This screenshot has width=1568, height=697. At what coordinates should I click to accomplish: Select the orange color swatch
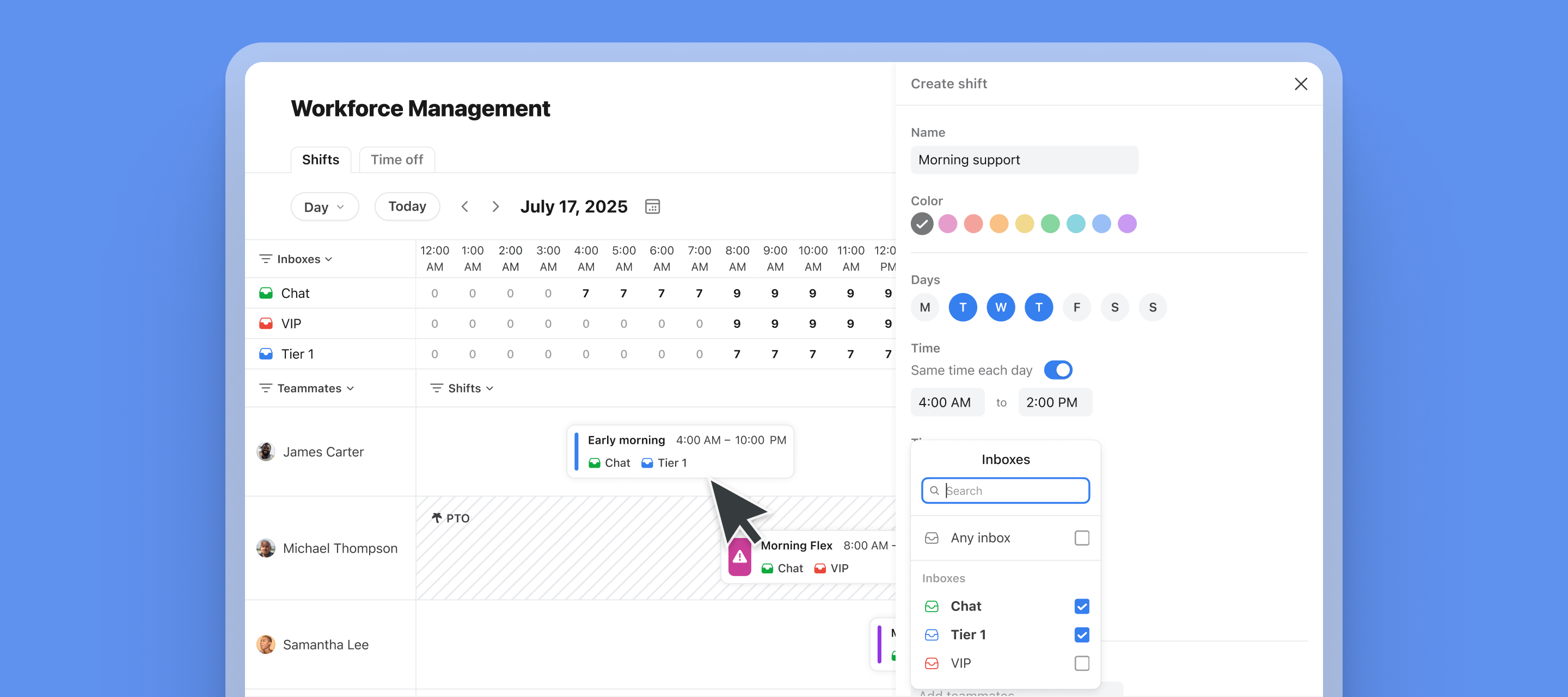coord(999,224)
